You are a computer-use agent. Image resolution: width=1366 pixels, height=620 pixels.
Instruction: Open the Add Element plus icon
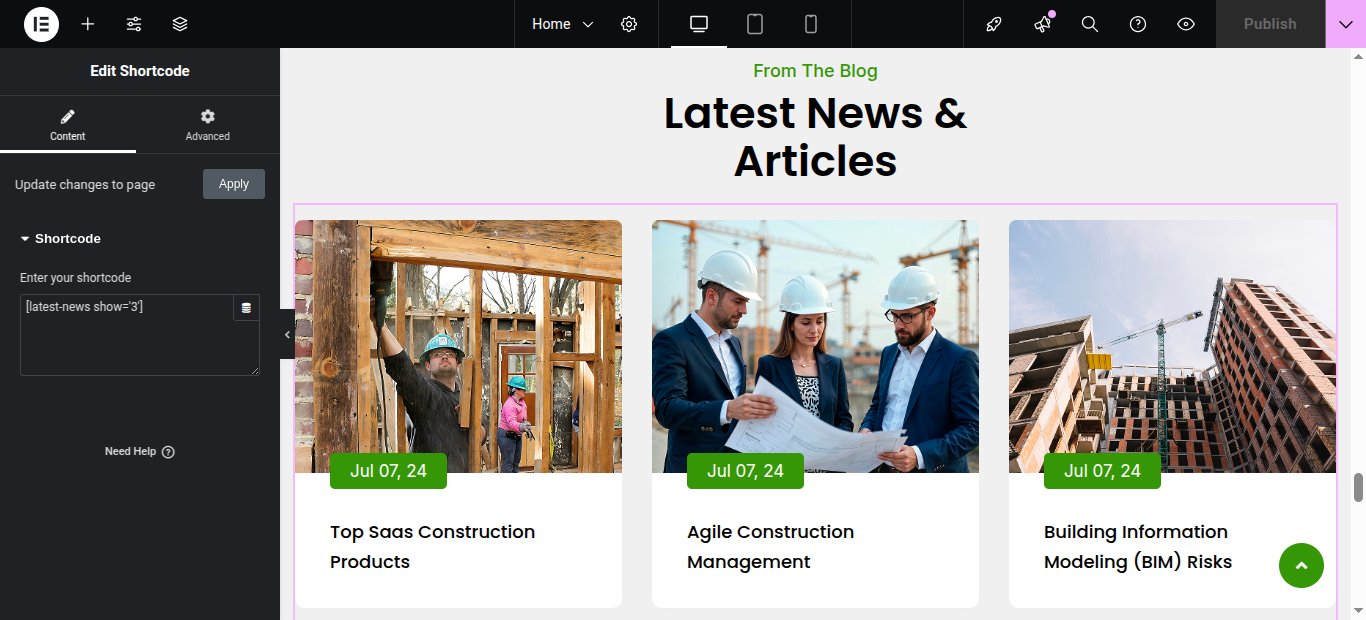[x=88, y=24]
